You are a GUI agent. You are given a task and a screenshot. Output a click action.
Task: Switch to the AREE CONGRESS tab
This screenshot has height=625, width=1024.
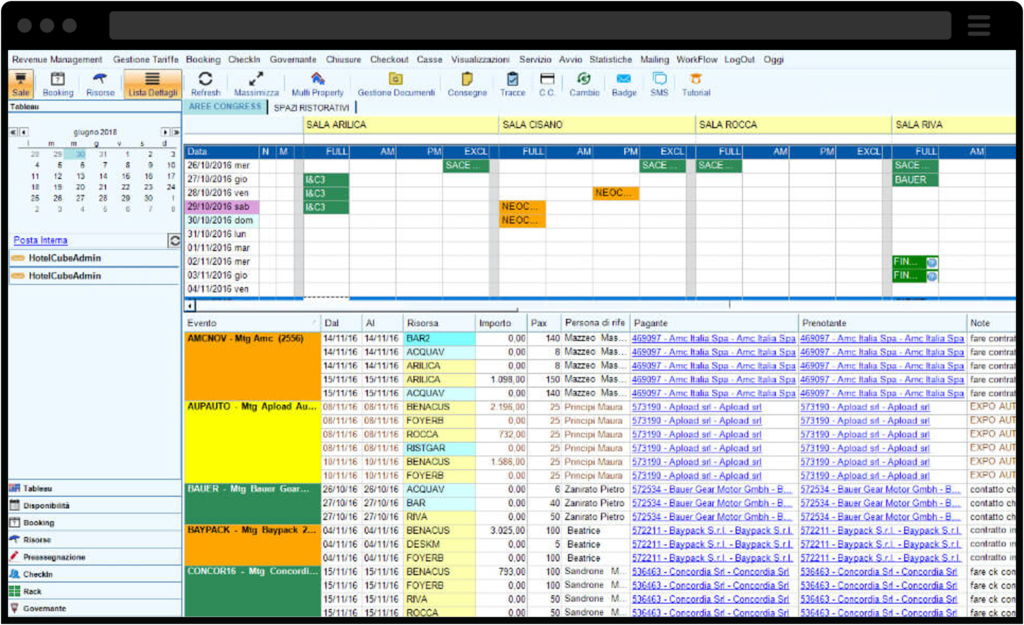pyautogui.click(x=225, y=106)
